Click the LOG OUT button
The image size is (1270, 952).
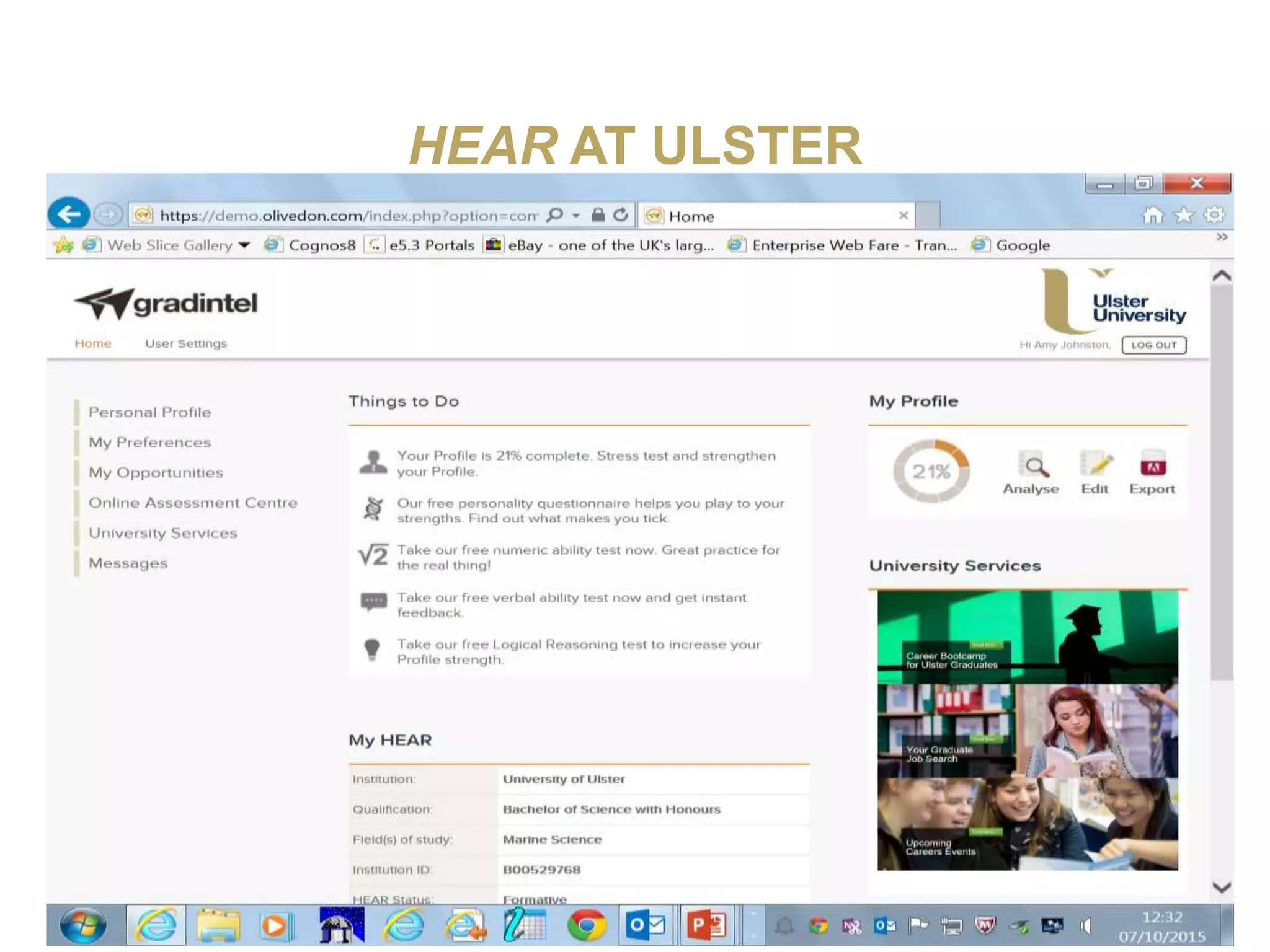[x=1154, y=345]
